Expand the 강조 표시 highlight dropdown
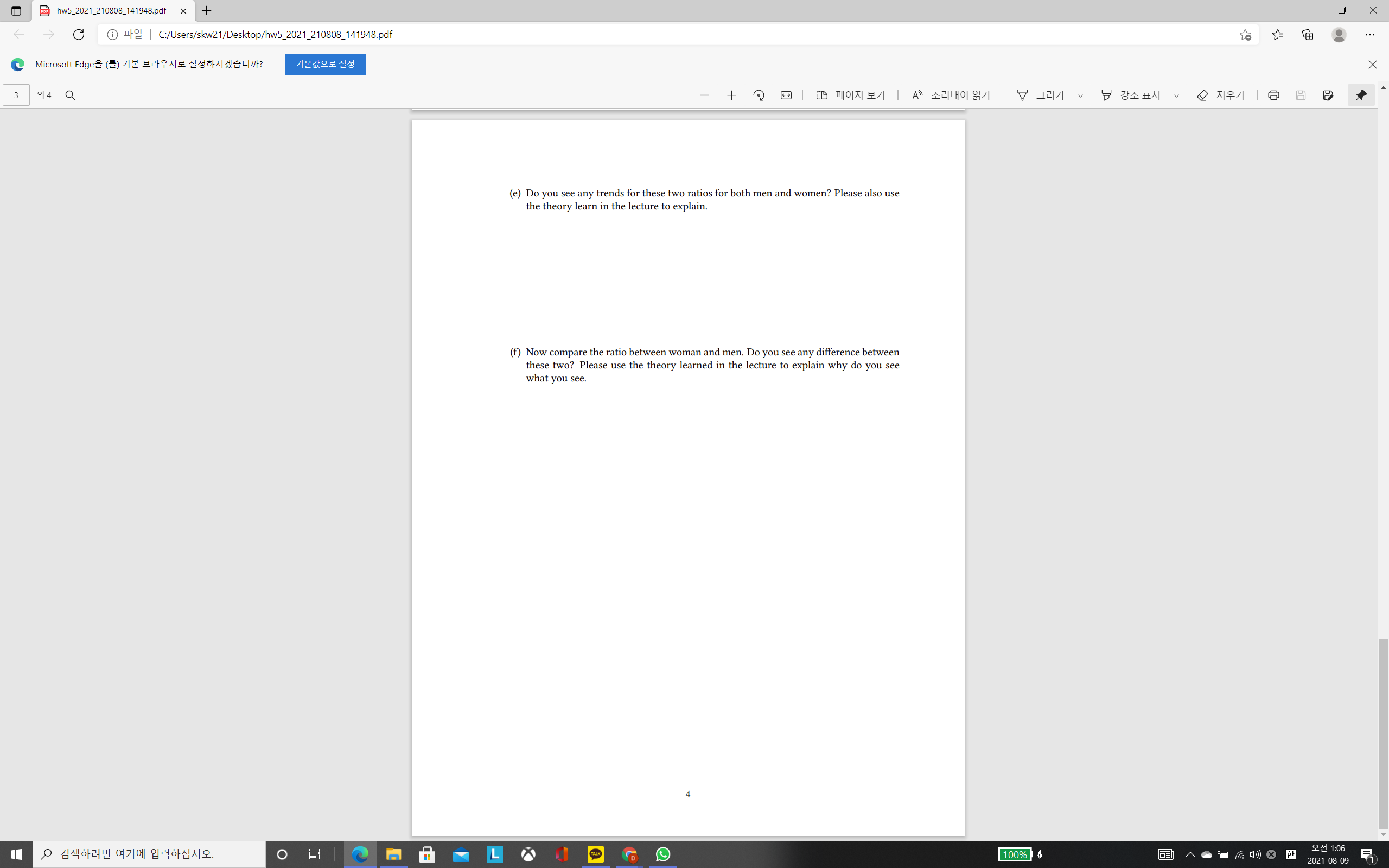This screenshot has height=868, width=1389. [1176, 96]
